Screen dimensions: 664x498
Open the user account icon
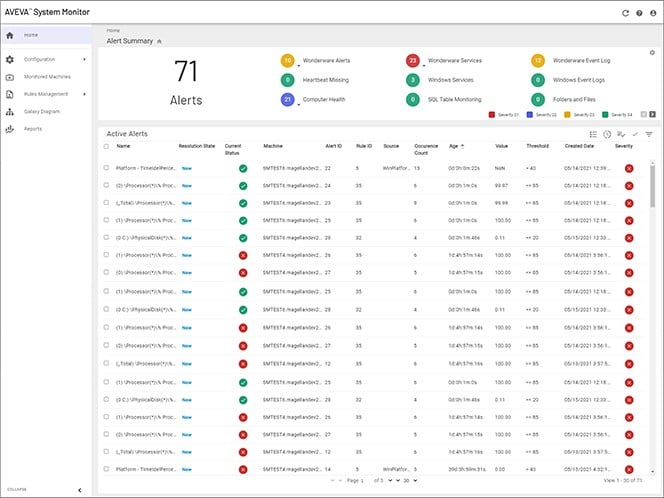click(652, 13)
